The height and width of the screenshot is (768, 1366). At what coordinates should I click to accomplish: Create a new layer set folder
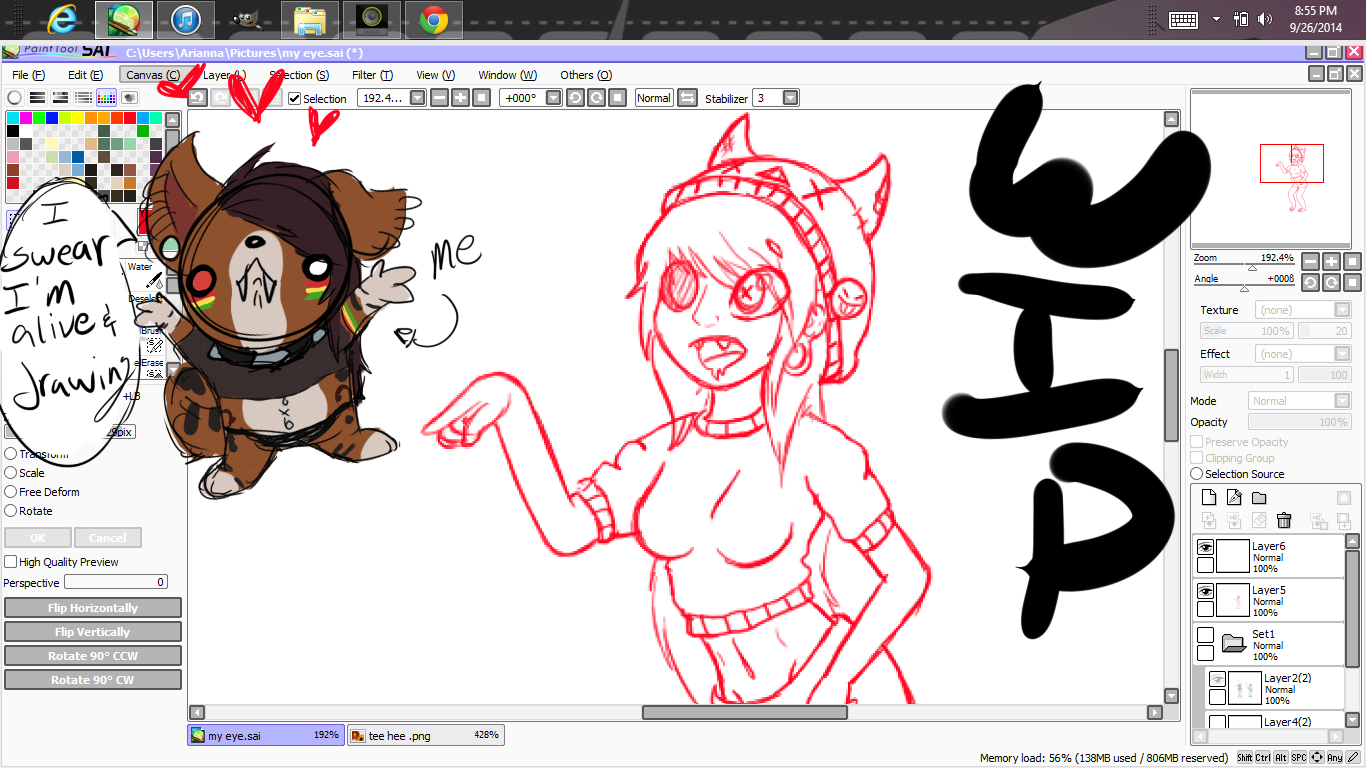coord(1259,497)
